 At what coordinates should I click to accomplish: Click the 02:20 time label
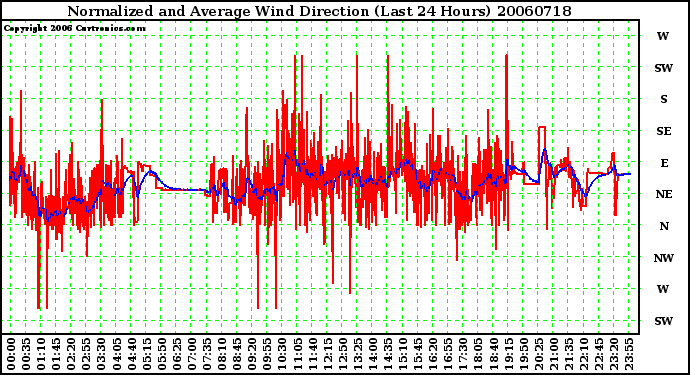tap(71, 354)
